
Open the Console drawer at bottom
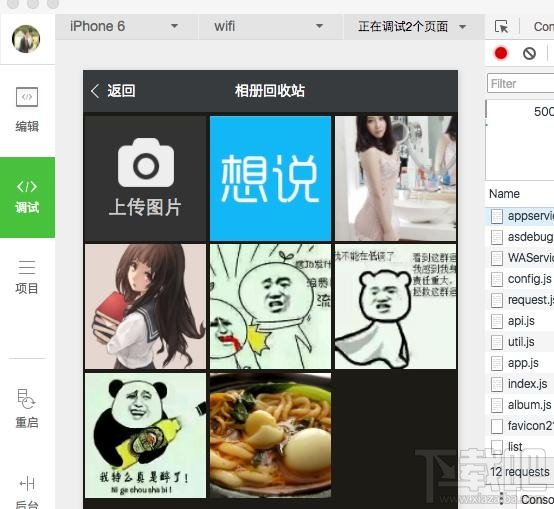537,499
